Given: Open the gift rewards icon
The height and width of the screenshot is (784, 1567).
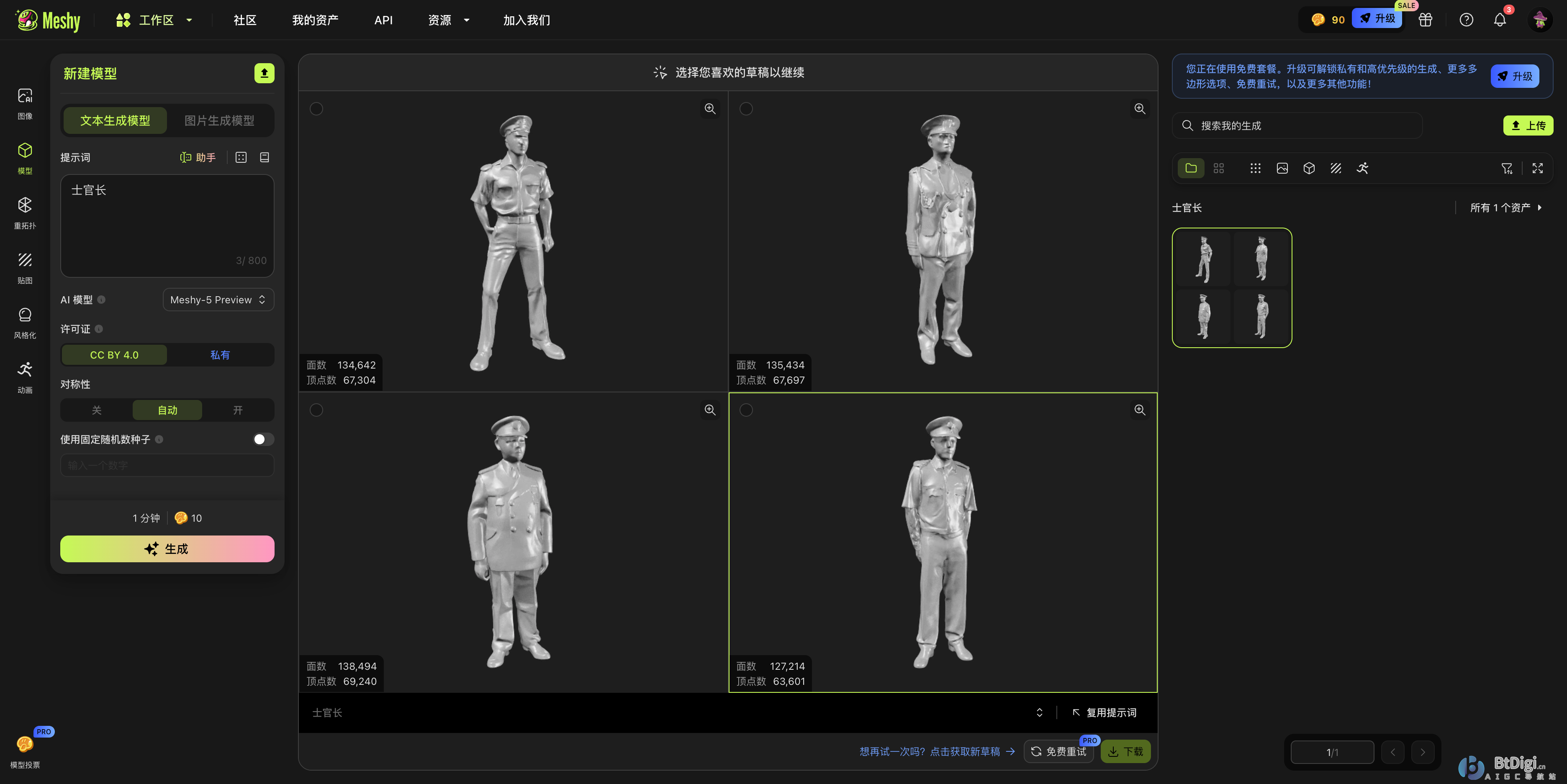Looking at the screenshot, I should (1425, 20).
